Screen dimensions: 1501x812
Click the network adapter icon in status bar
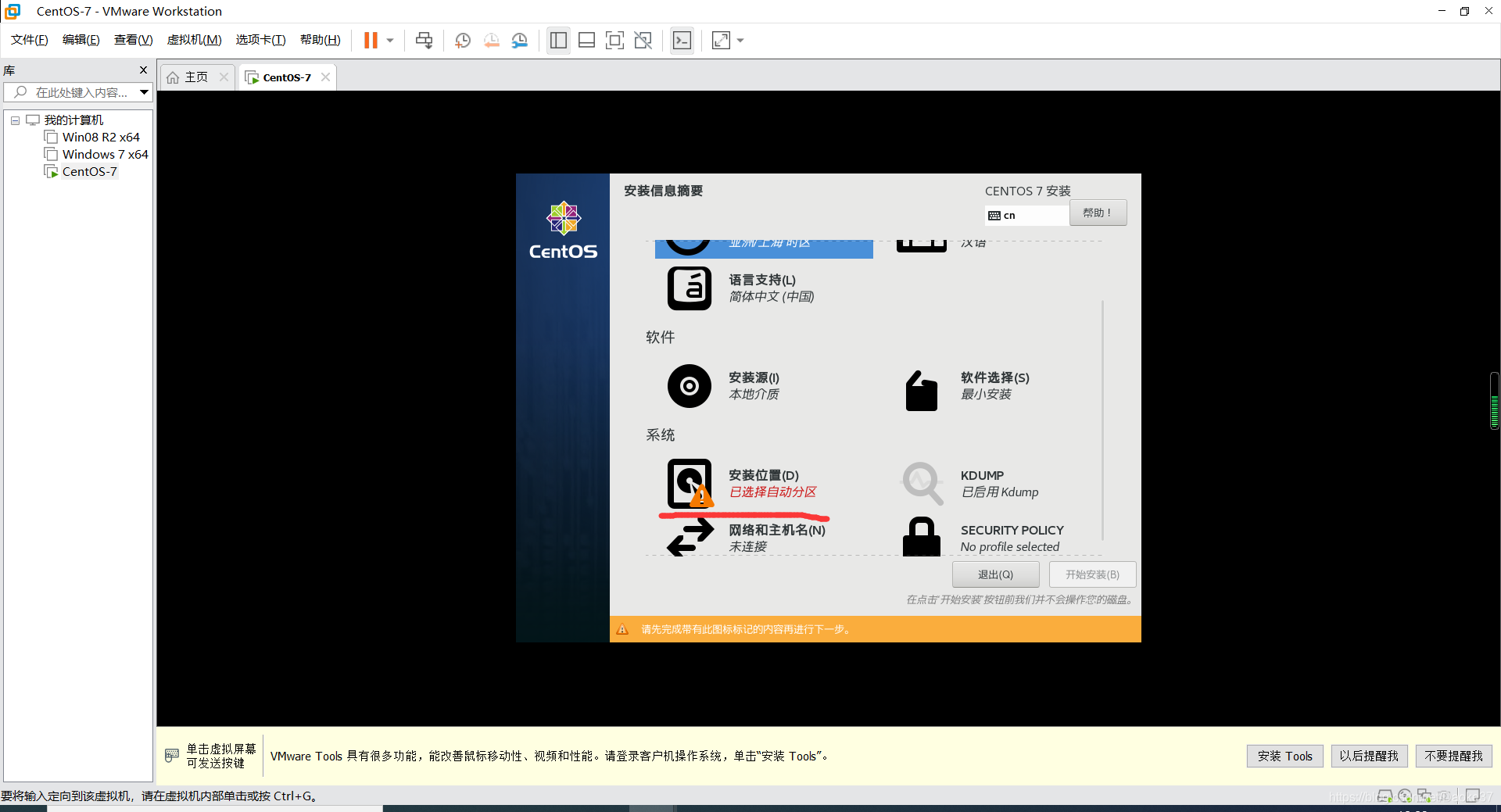click(1424, 796)
